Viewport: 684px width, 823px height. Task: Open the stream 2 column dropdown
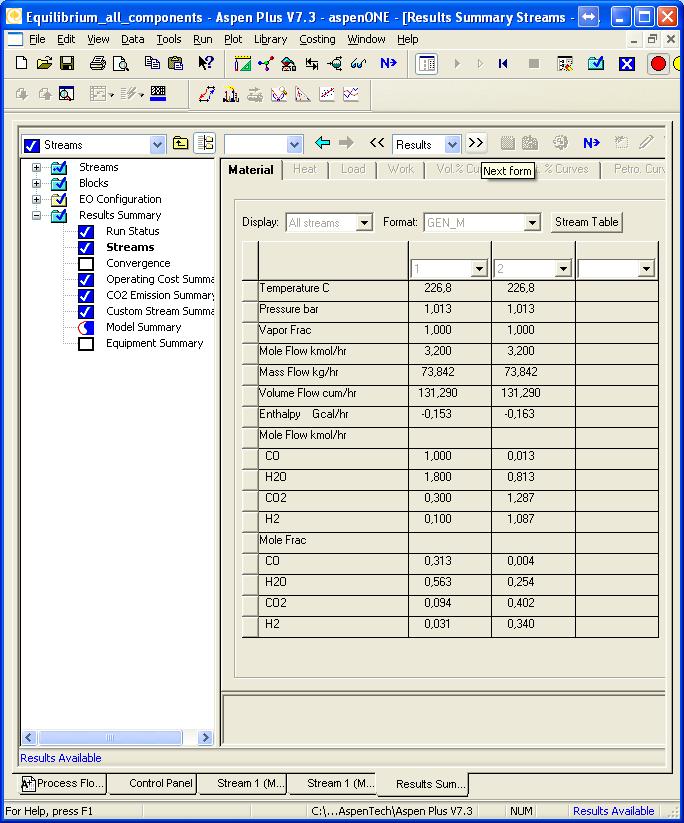[x=563, y=269]
